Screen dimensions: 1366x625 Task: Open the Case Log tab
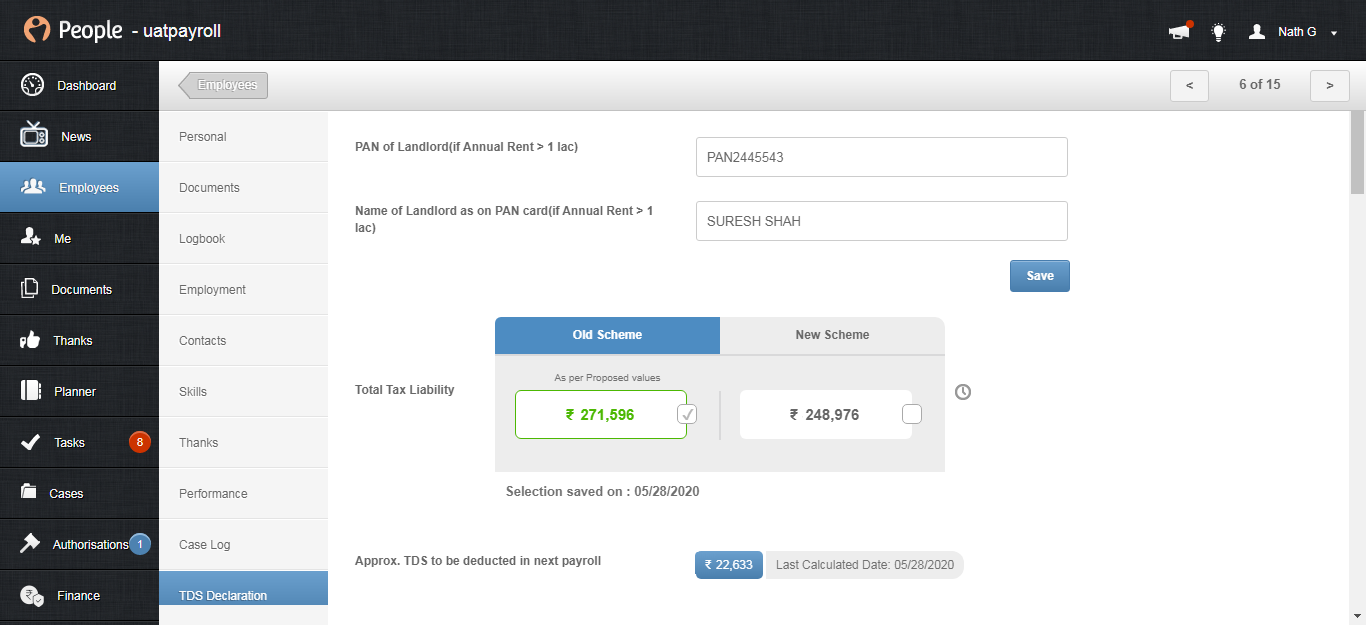[x=243, y=544]
